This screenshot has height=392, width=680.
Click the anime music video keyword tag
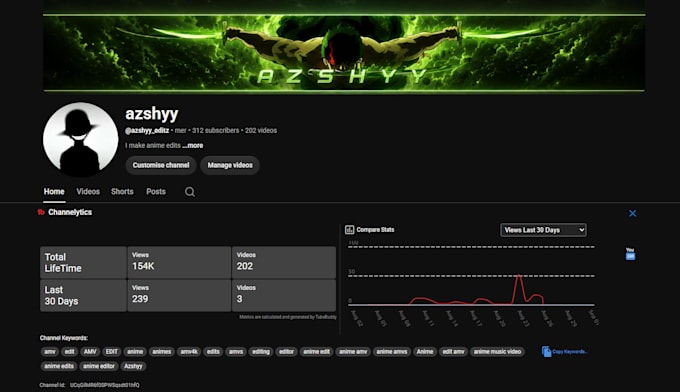coord(497,352)
